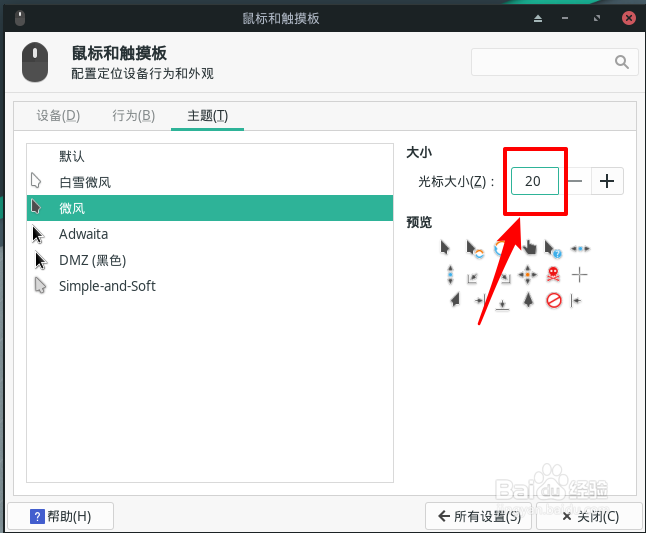Image resolution: width=646 pixels, height=533 pixels.
Task: Close dialog with 关闭(C) button
Action: point(590,516)
